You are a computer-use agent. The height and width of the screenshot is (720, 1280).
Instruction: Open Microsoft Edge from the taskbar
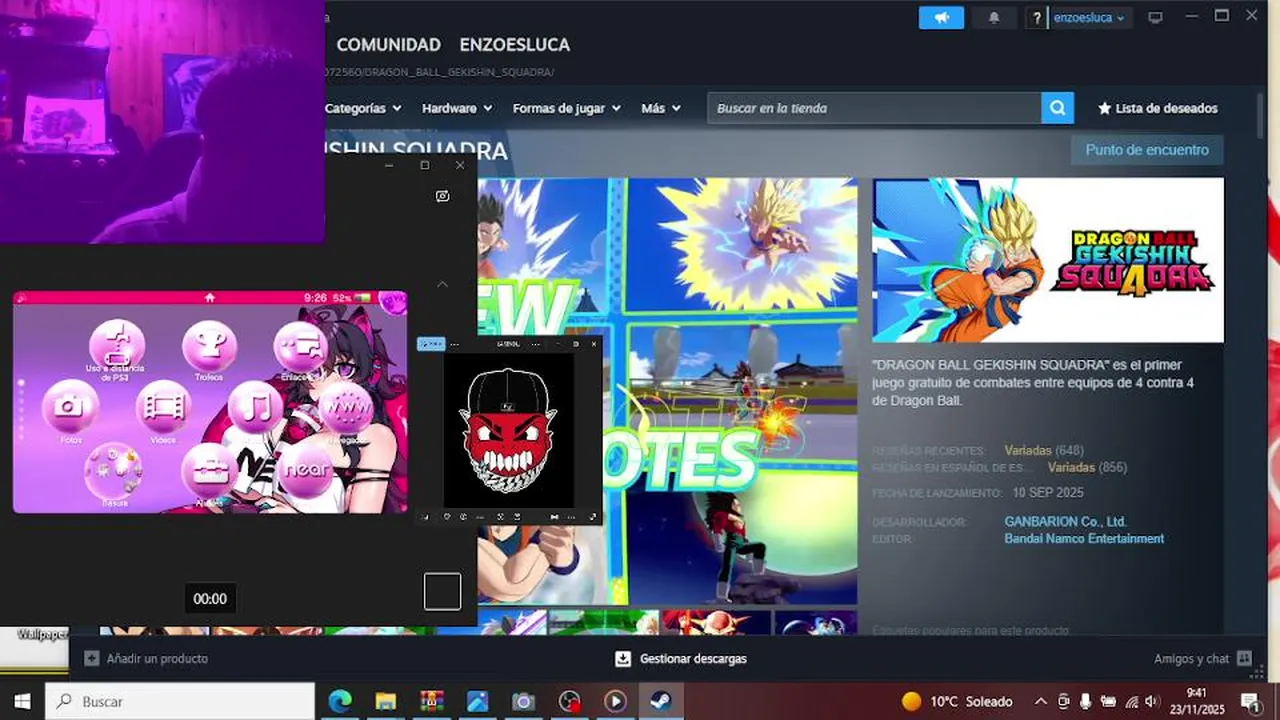[340, 701]
